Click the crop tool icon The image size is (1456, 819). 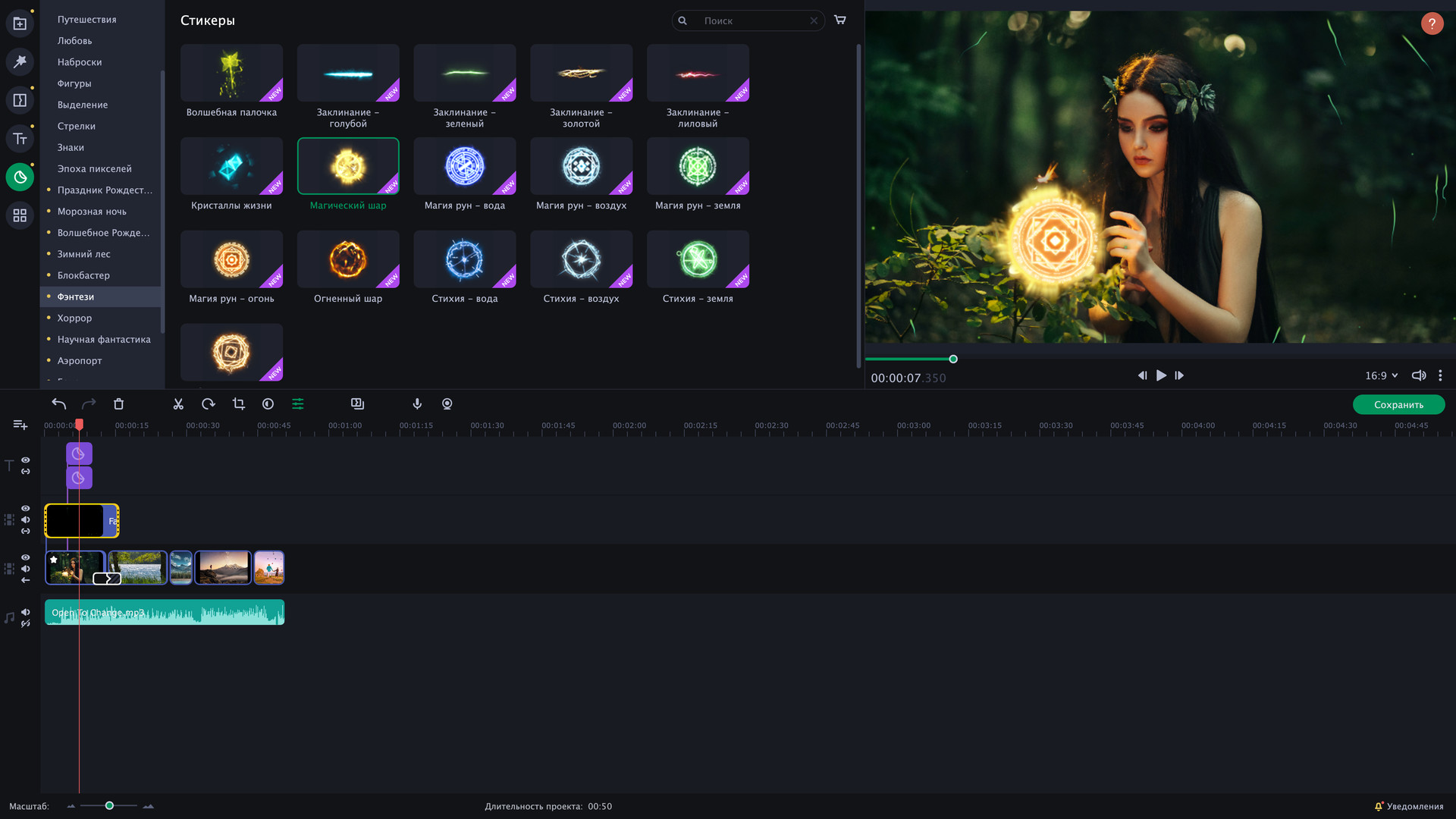(x=238, y=404)
